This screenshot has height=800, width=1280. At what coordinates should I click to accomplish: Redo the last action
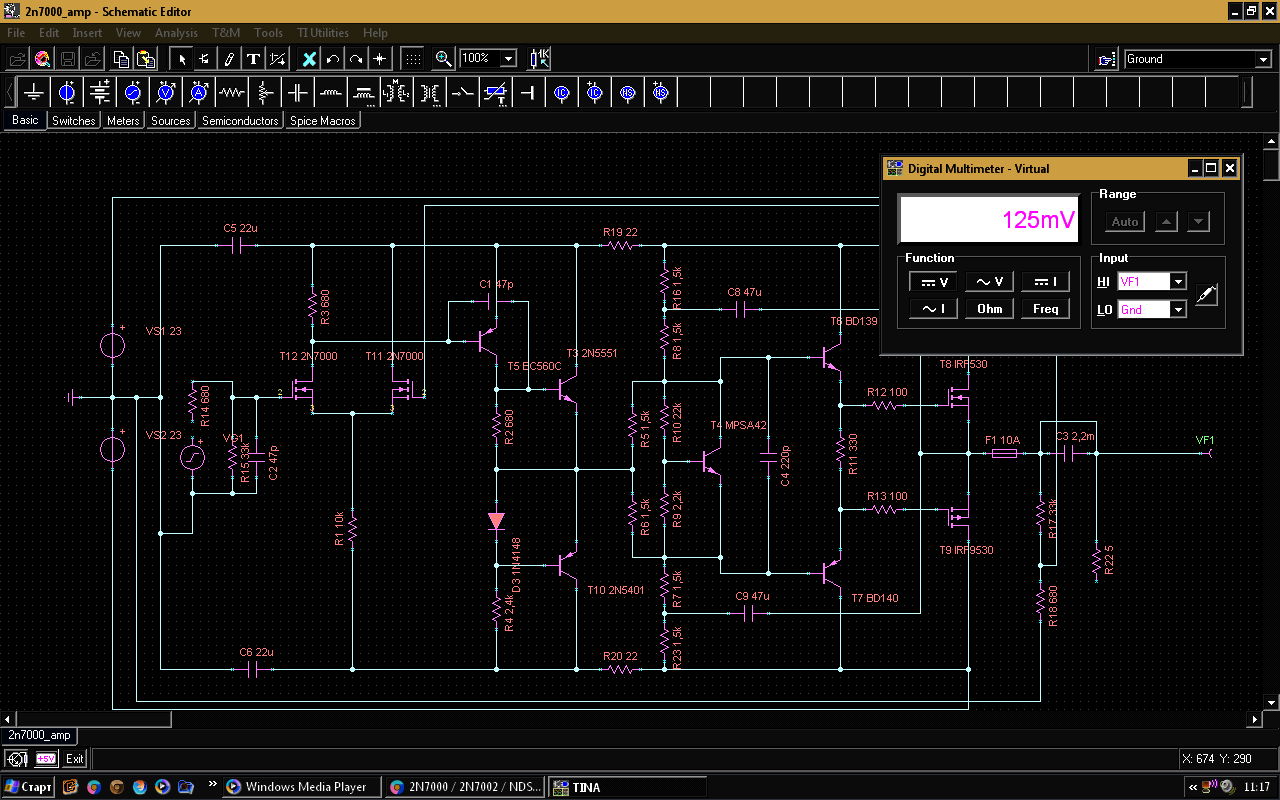[356, 59]
